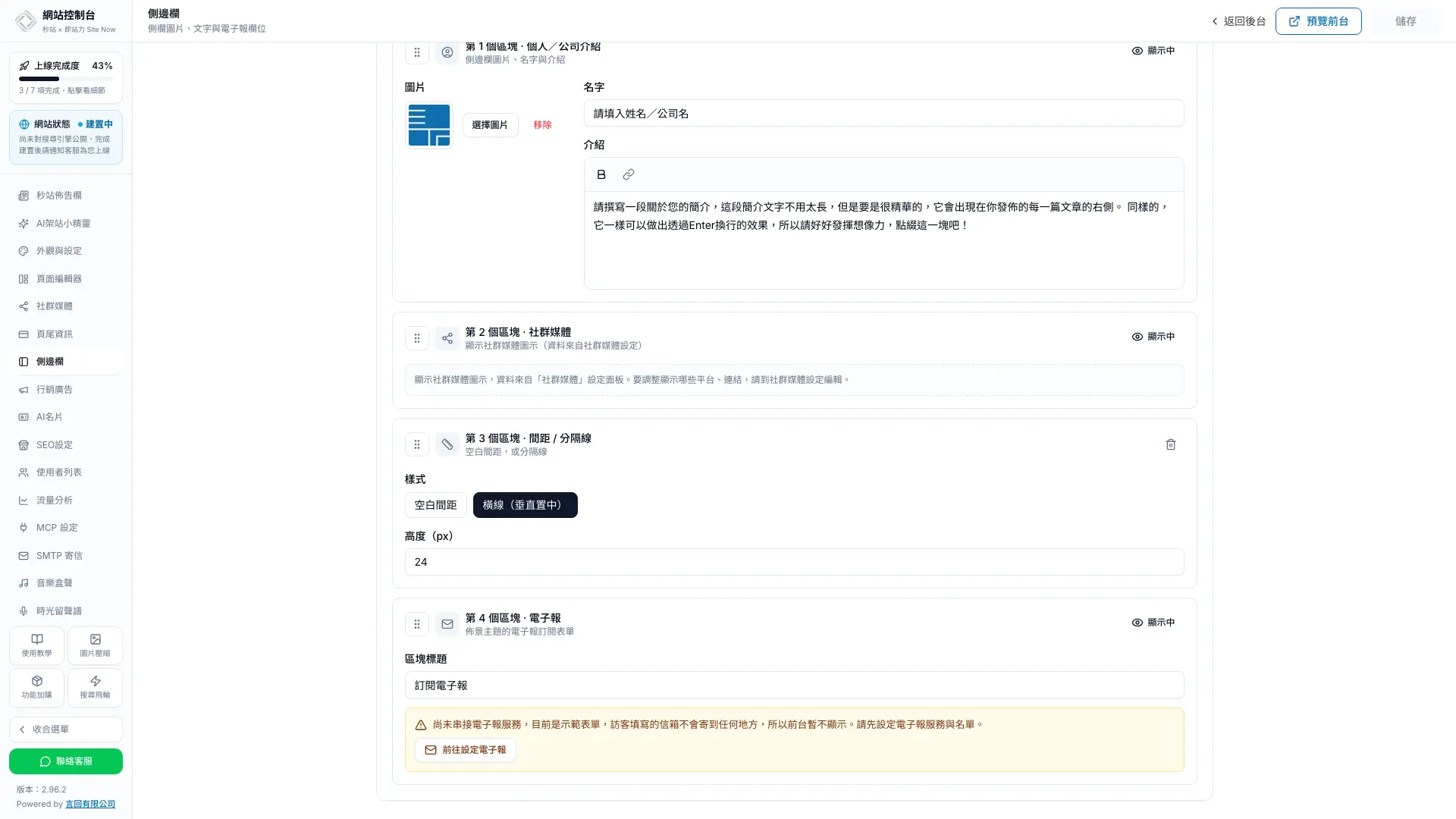The height and width of the screenshot is (819, 1456).
Task: Click the drag handle of block 4 電子報
Action: (x=417, y=624)
